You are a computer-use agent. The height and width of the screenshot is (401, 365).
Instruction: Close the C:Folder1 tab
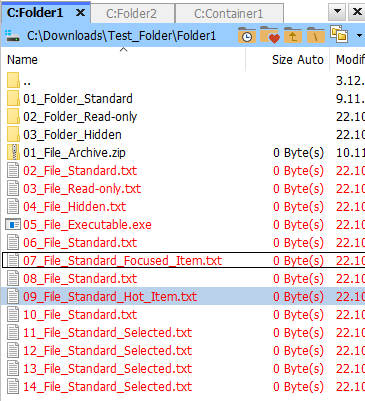point(80,13)
